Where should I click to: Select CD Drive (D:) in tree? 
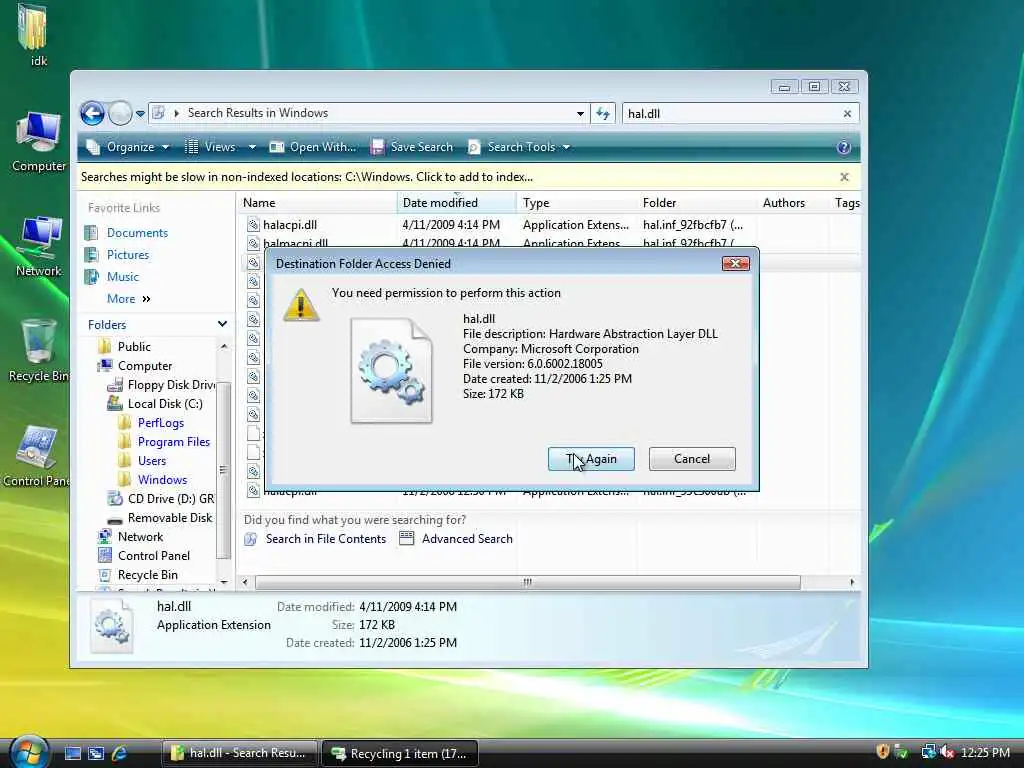170,498
